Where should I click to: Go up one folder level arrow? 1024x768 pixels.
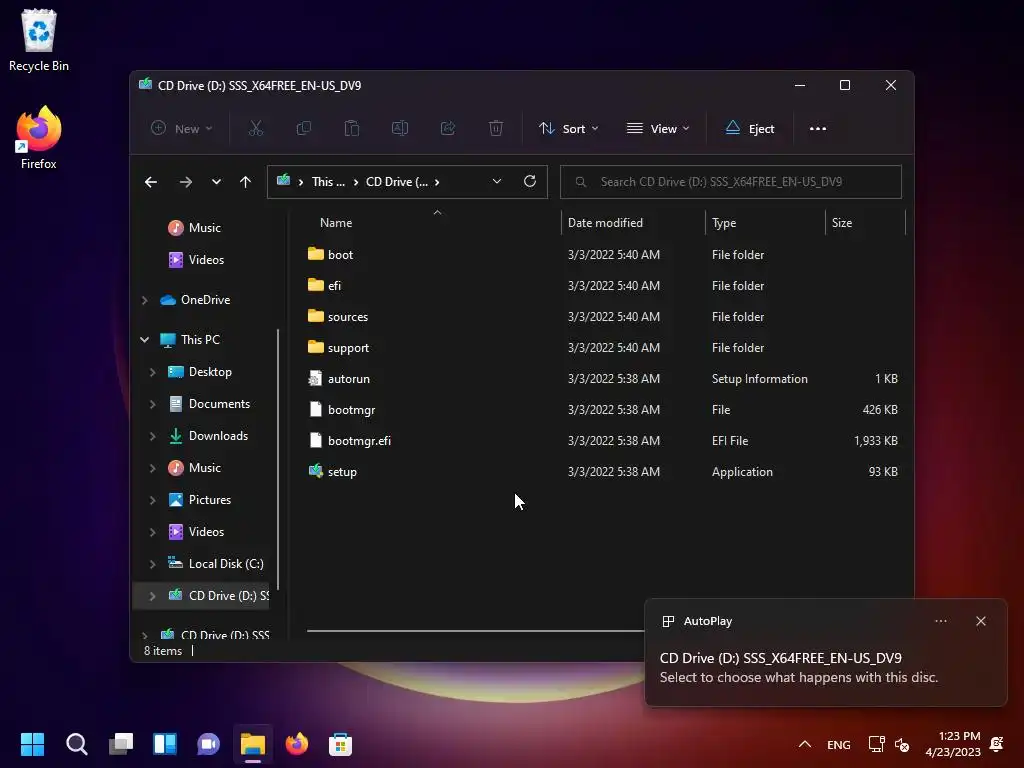245,182
